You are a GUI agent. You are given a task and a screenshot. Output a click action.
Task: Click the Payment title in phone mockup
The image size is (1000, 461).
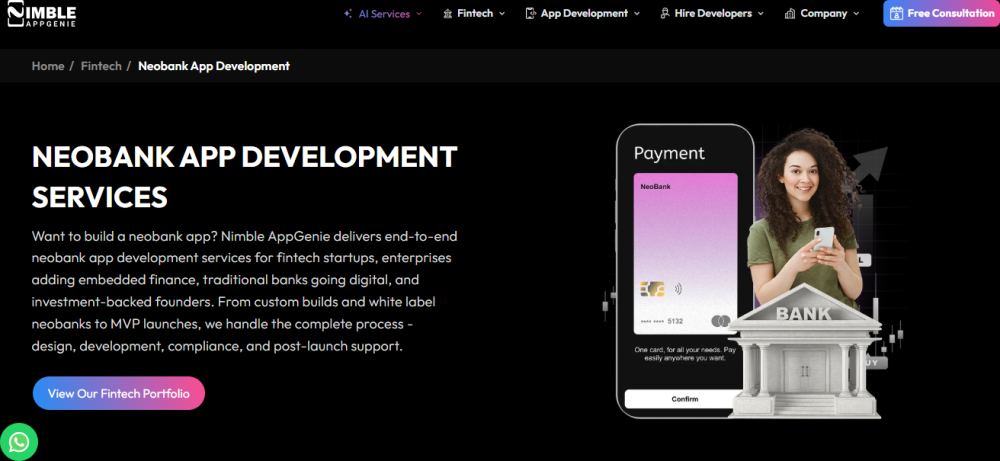(669, 153)
